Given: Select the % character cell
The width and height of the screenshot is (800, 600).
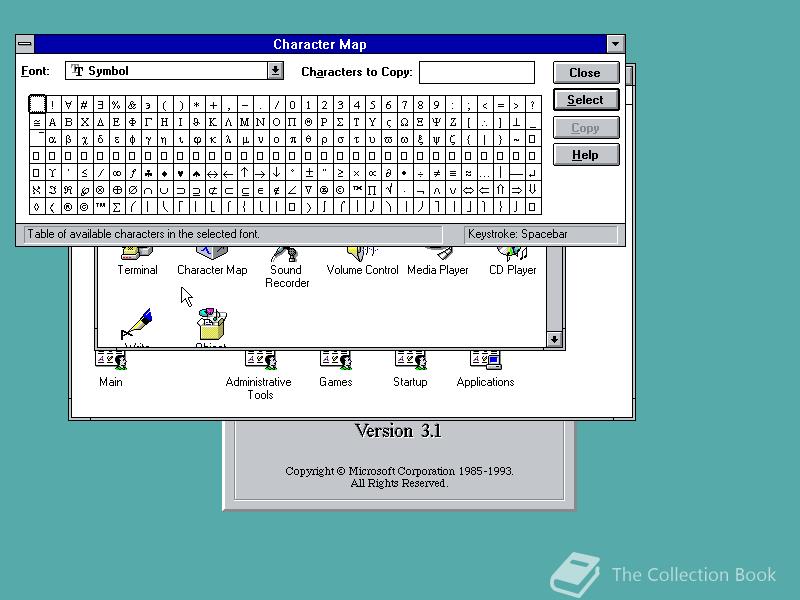Looking at the screenshot, I should (116, 104).
